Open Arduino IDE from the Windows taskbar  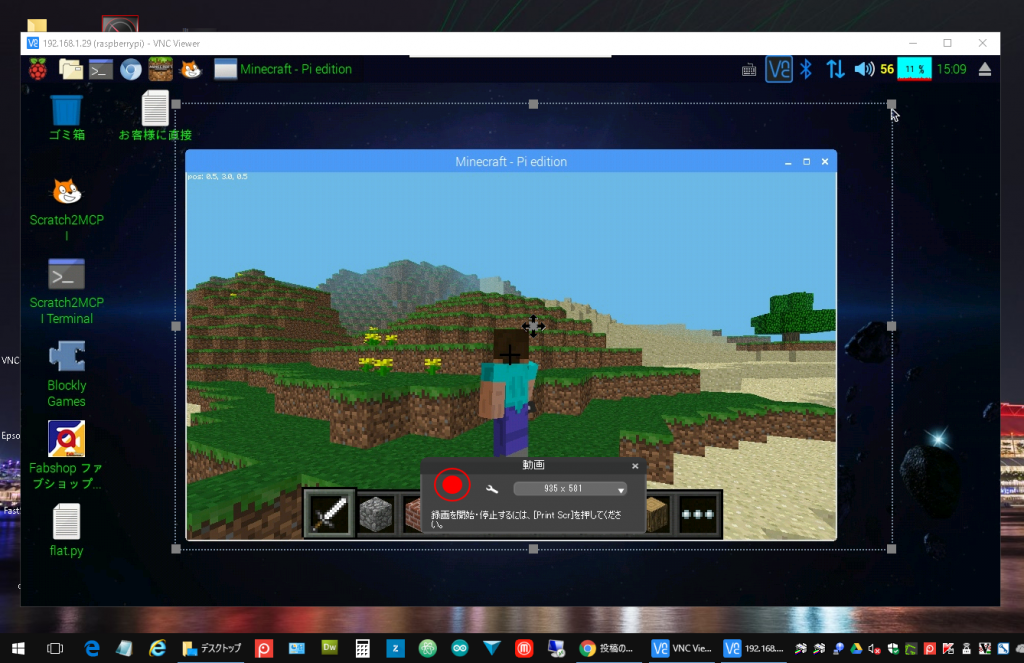(460, 648)
